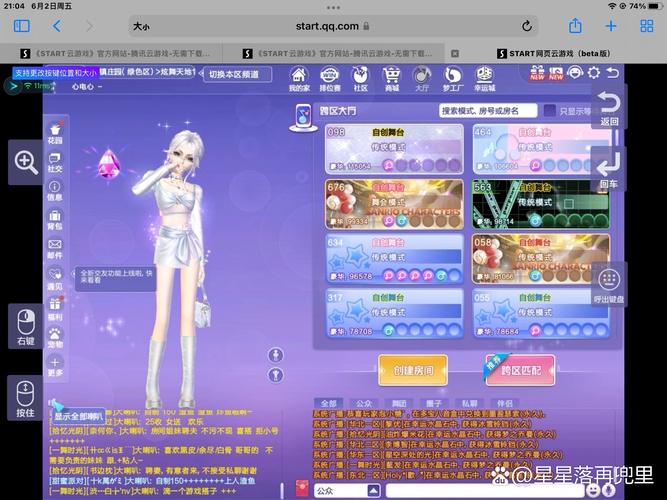Join room 055 自创舞台

(x=541, y=314)
